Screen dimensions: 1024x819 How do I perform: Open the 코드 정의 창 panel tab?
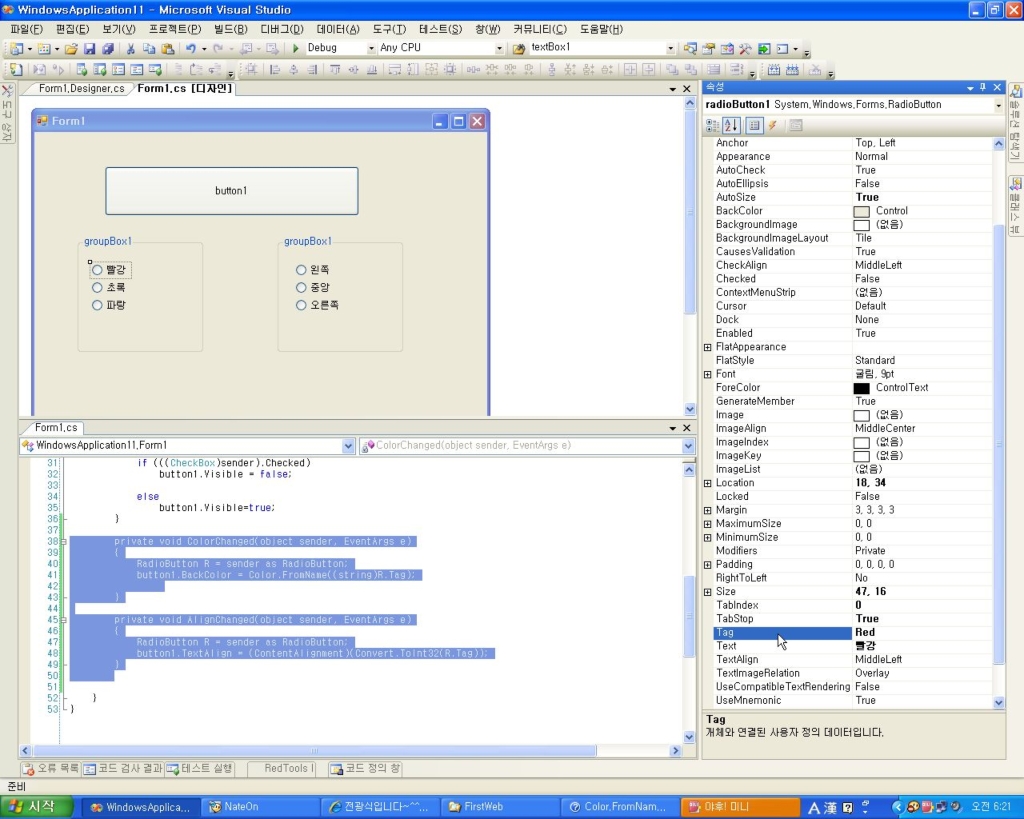(x=365, y=769)
